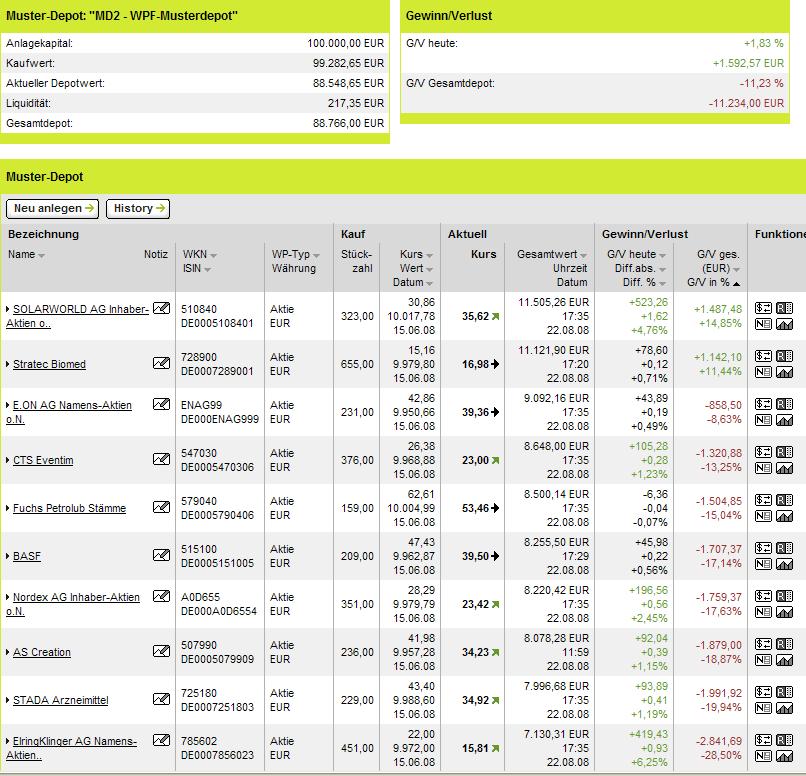
Task: Open the Fuchs Petrolub Stämme link
Action: point(69,508)
